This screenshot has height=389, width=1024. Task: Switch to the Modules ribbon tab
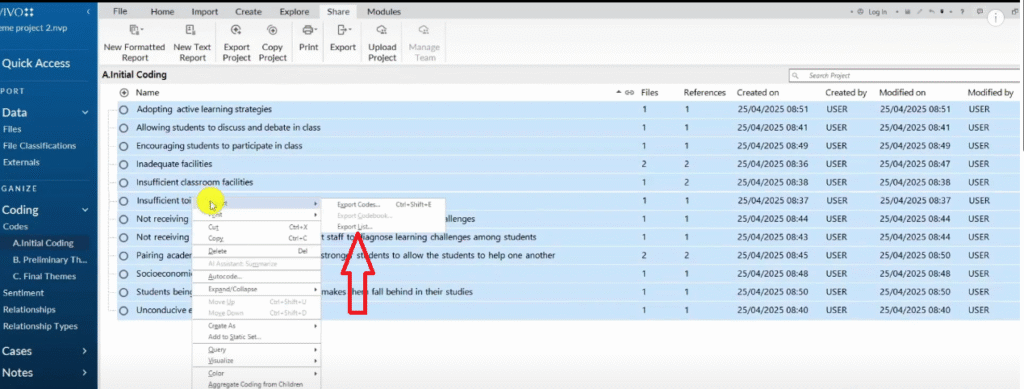(384, 12)
